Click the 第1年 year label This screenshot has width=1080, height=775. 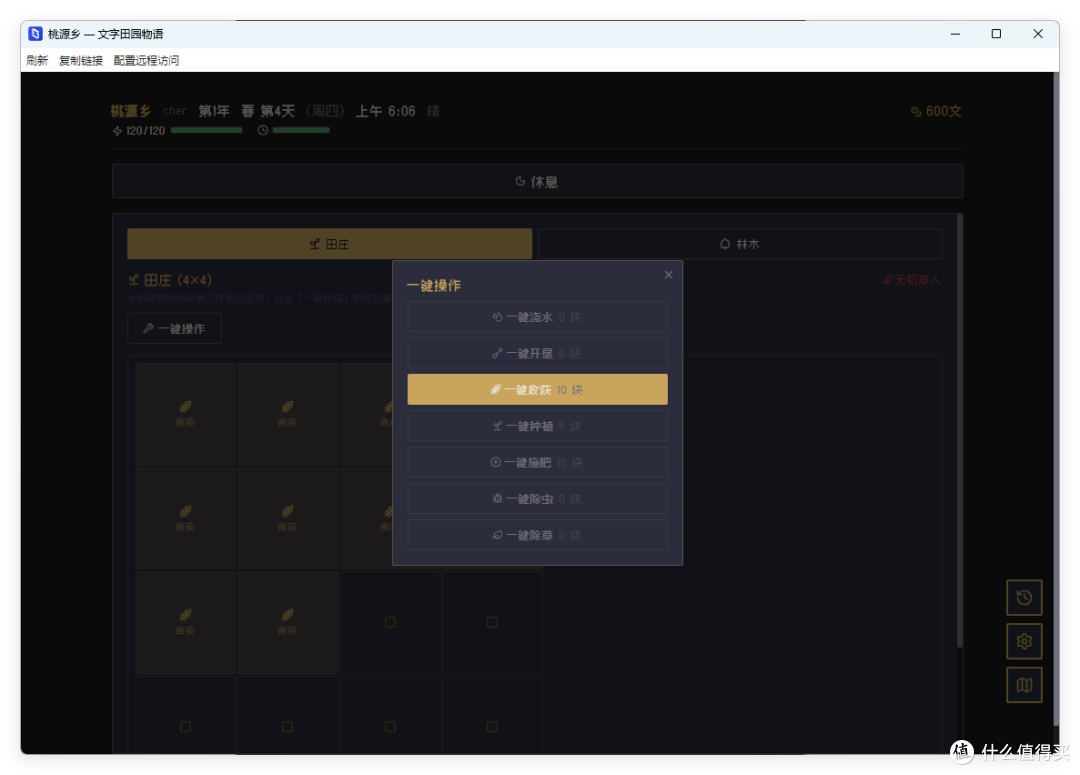pyautogui.click(x=214, y=111)
